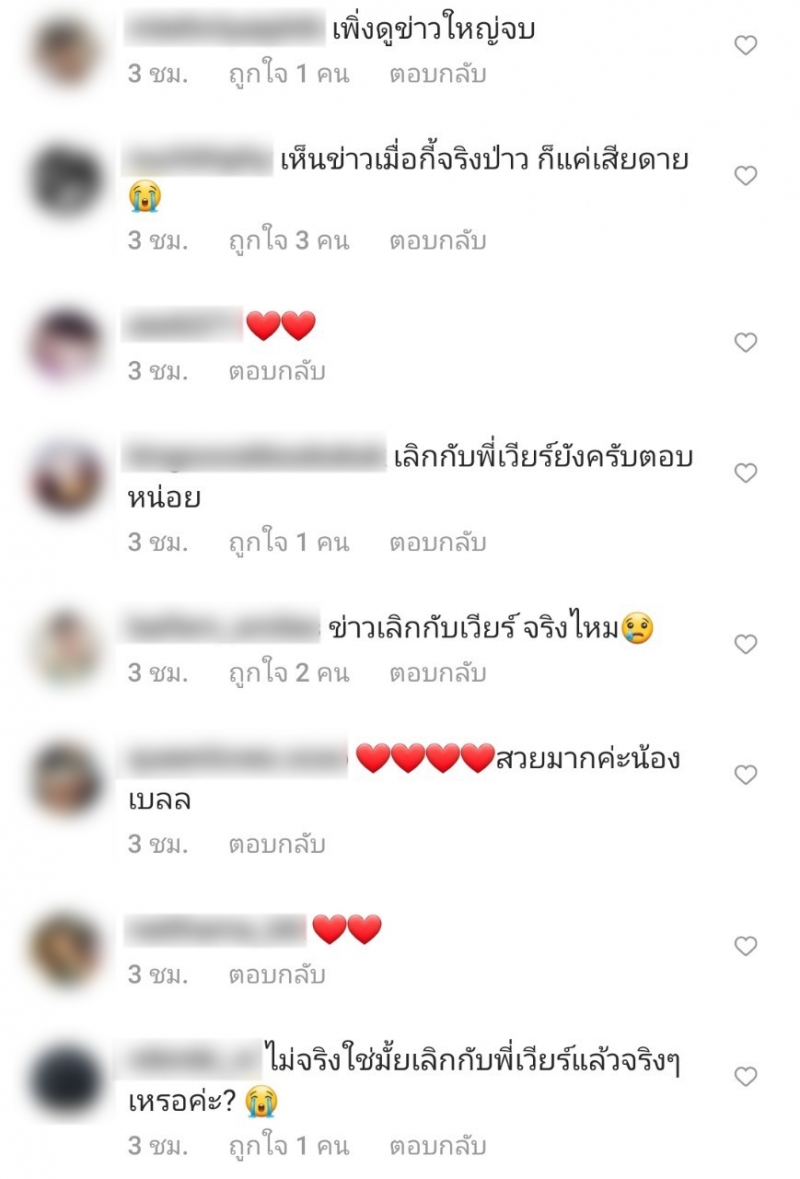The image size is (800, 1179).
Task: Reply to the comment 'เพิ่งดูข่าวใหญ่จบ'
Action: (438, 74)
